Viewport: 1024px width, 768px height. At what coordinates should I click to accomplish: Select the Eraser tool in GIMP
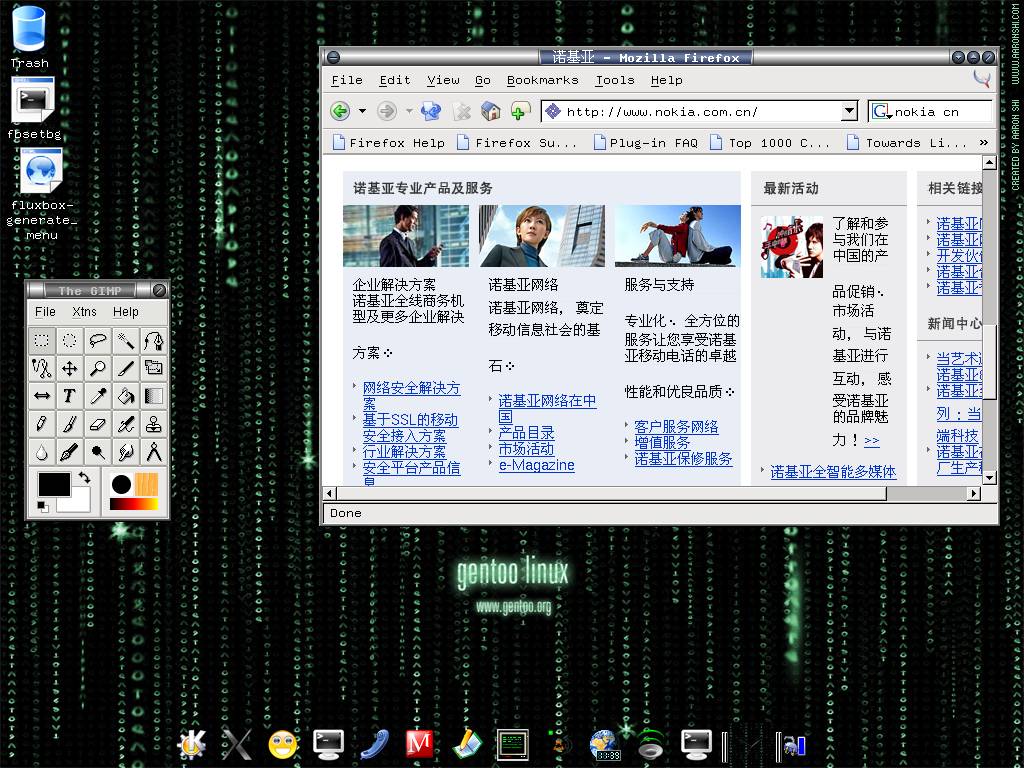tap(98, 424)
